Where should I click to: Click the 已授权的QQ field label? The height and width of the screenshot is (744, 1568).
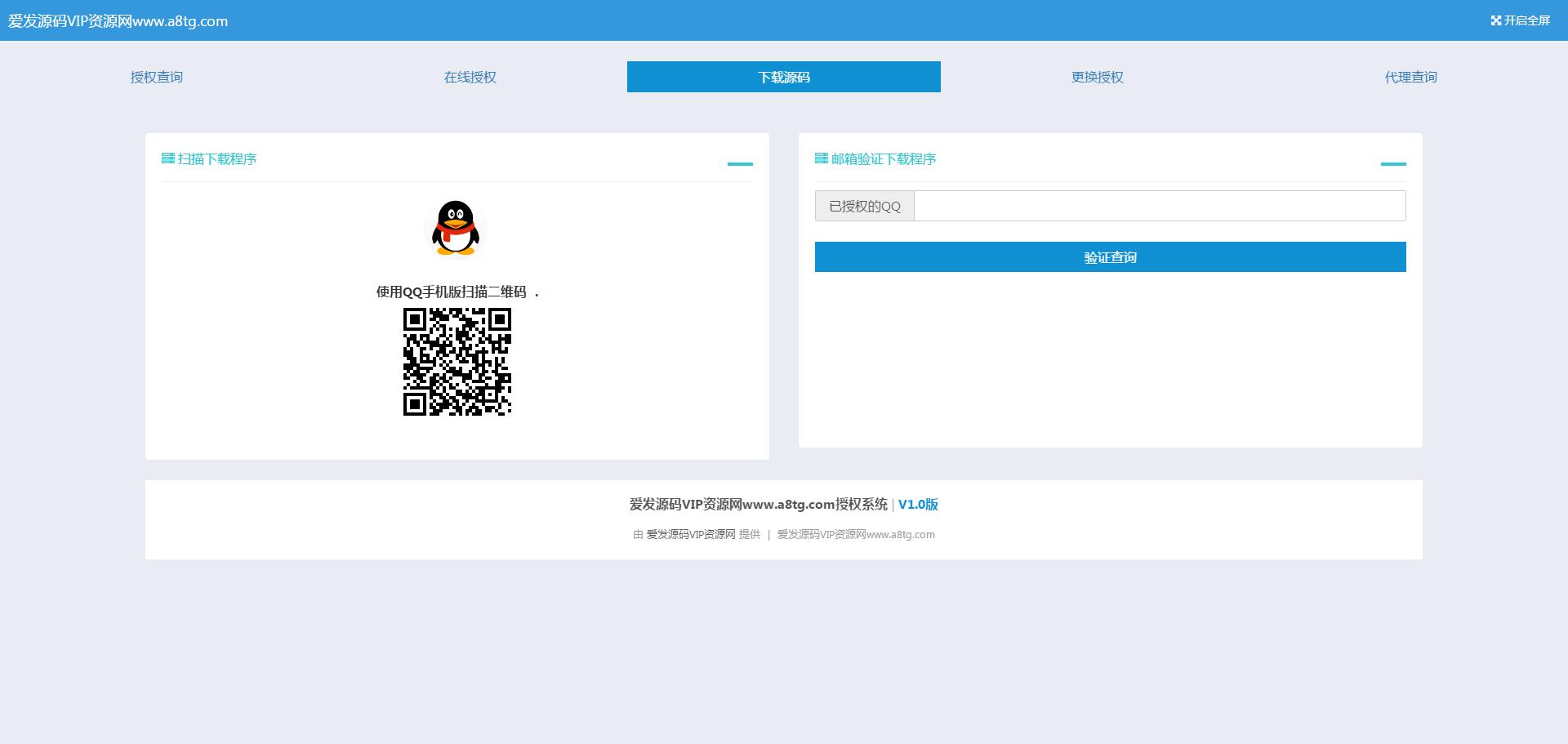pos(865,206)
